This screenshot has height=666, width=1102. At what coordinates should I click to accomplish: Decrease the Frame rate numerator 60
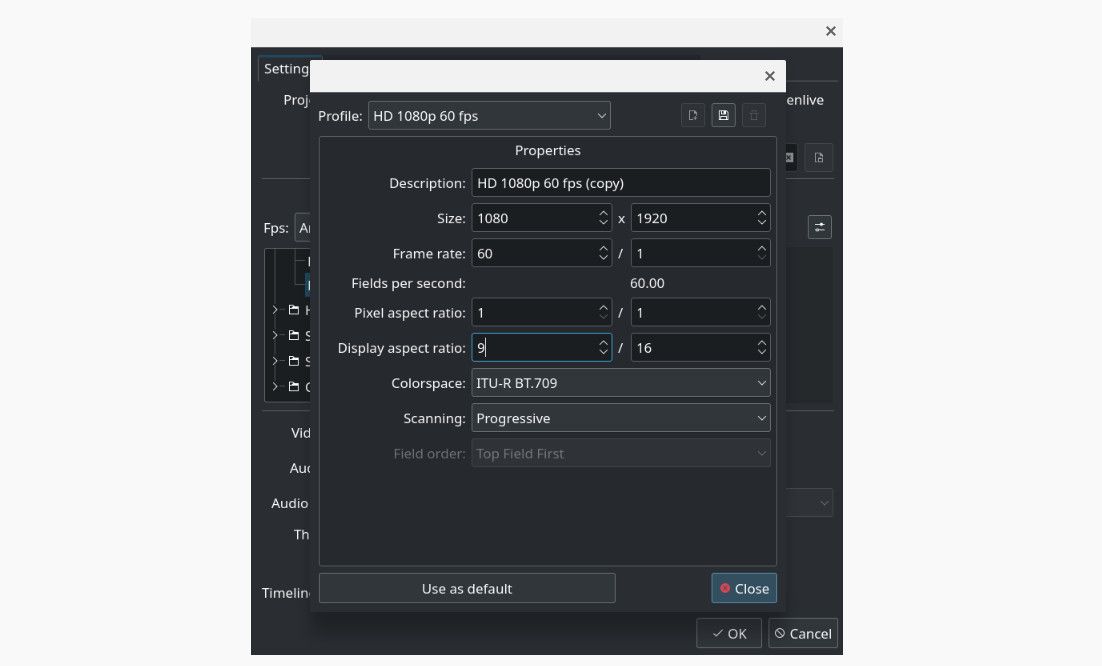pos(603,259)
